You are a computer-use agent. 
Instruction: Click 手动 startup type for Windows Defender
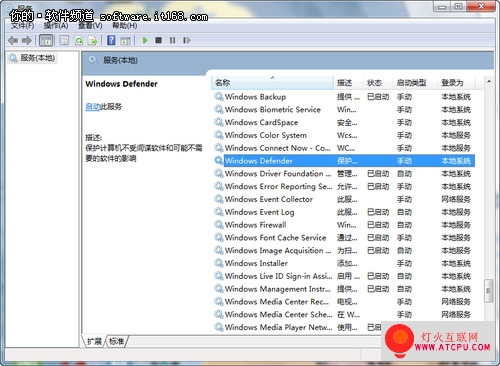(404, 161)
